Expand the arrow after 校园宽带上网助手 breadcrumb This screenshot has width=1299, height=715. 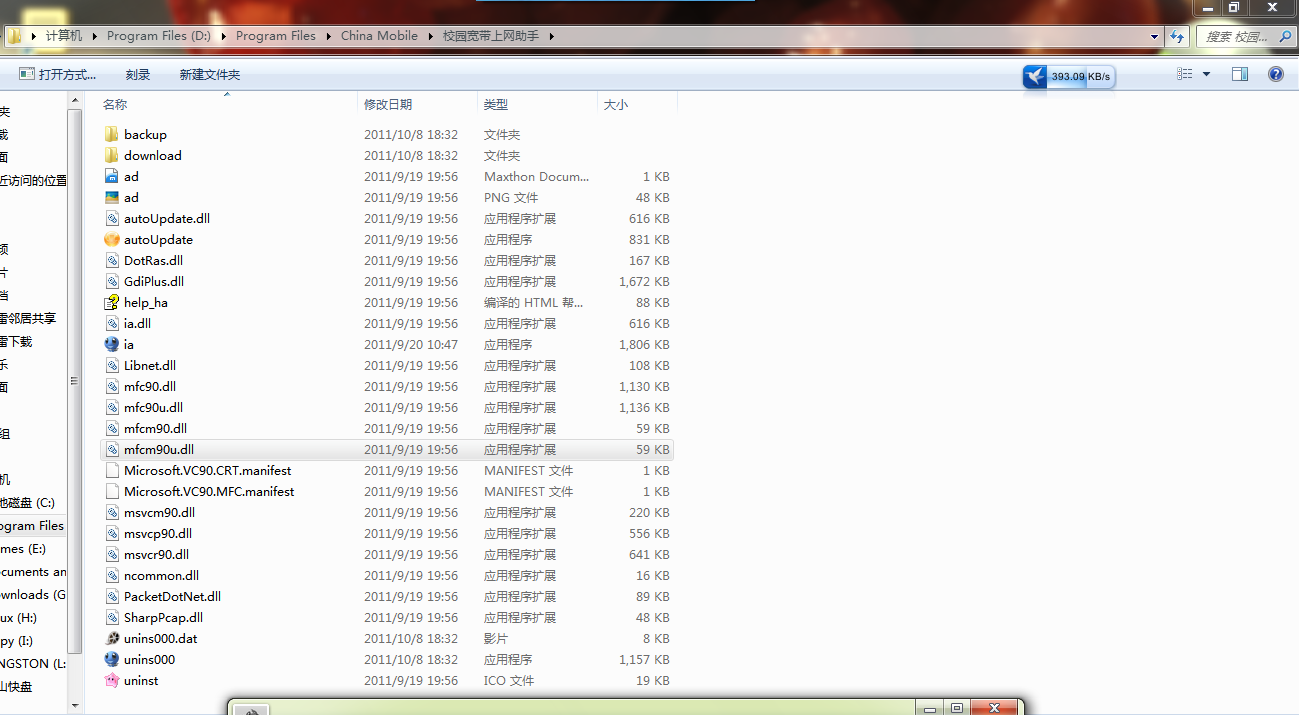point(551,36)
